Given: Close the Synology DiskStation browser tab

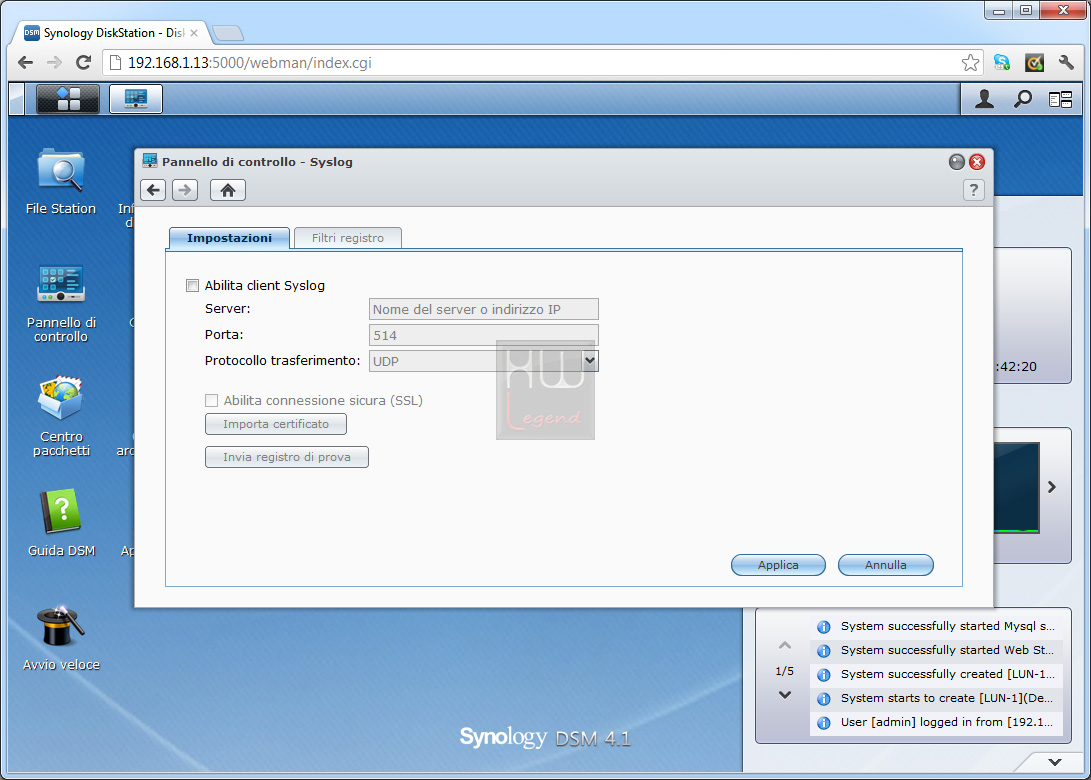Looking at the screenshot, I should [x=194, y=33].
